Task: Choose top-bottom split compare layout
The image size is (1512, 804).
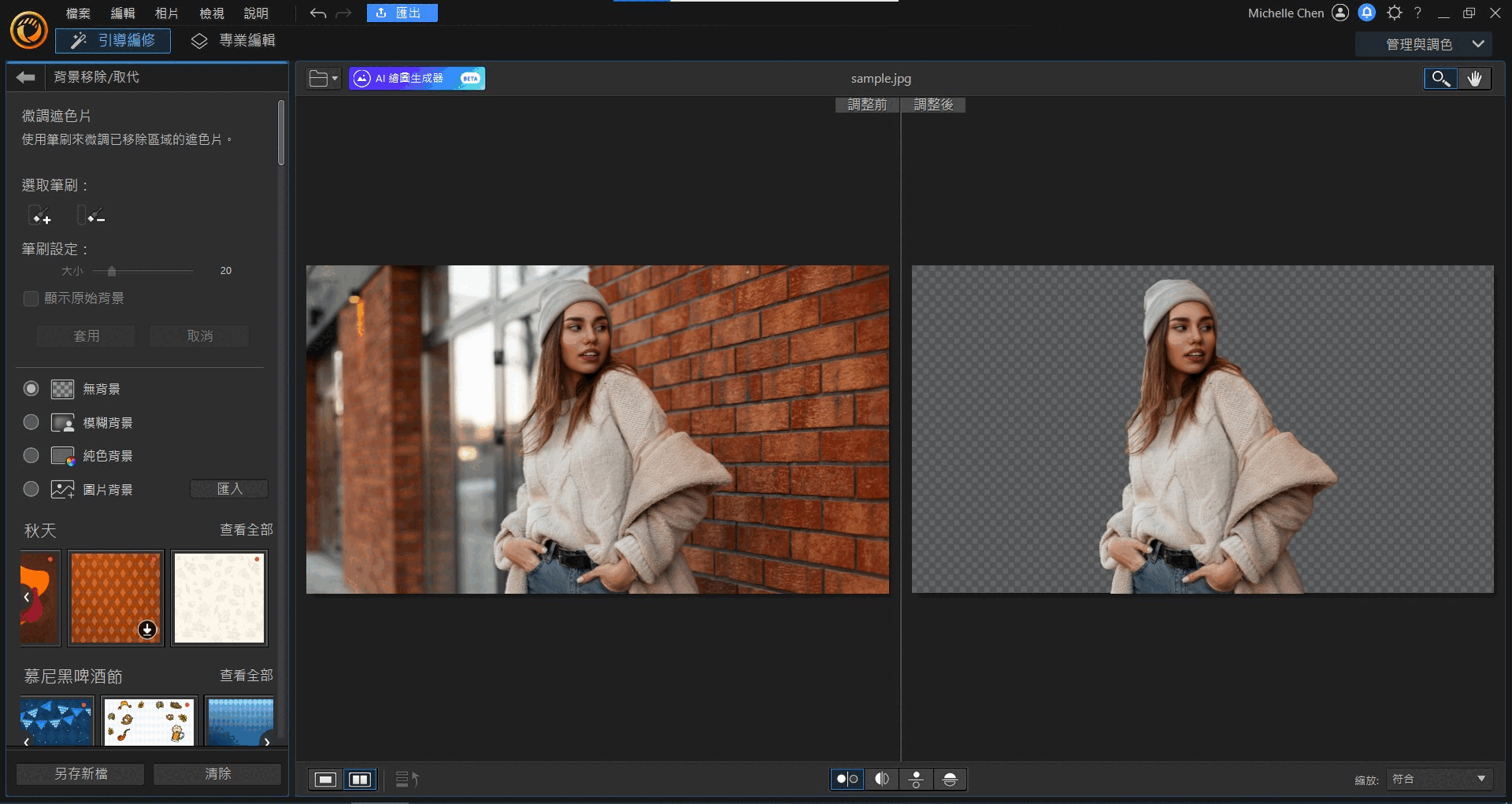Action: coord(950,779)
